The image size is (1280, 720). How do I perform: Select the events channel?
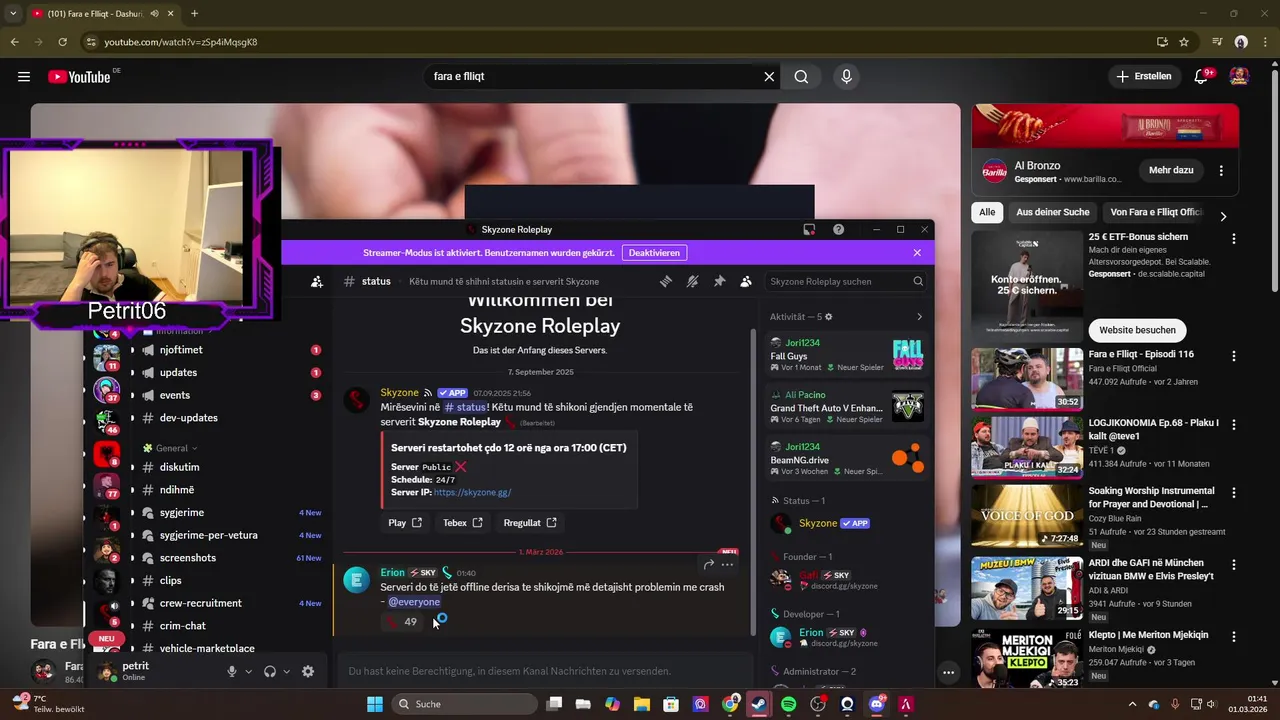click(231, 395)
